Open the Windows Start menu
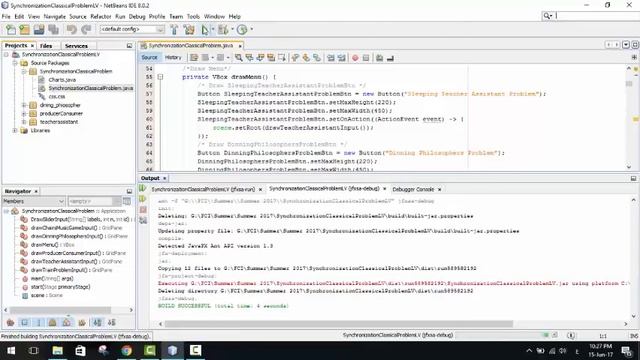Image resolution: width=640 pixels, height=360 pixels. [x=11, y=351]
